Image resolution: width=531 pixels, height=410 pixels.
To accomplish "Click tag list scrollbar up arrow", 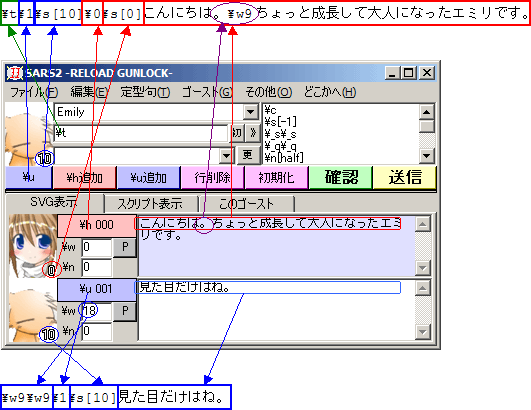I will click(x=426, y=112).
